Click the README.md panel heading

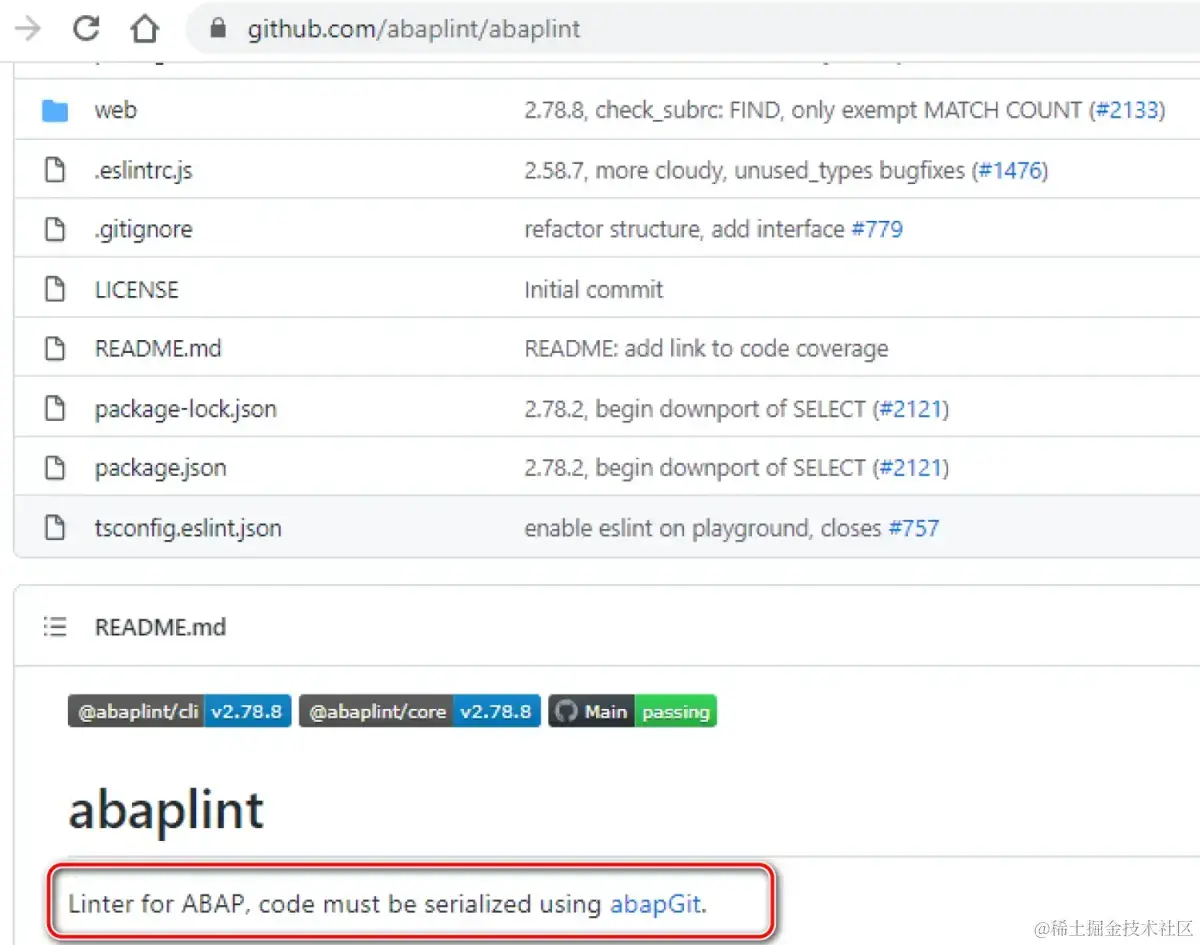click(160, 627)
